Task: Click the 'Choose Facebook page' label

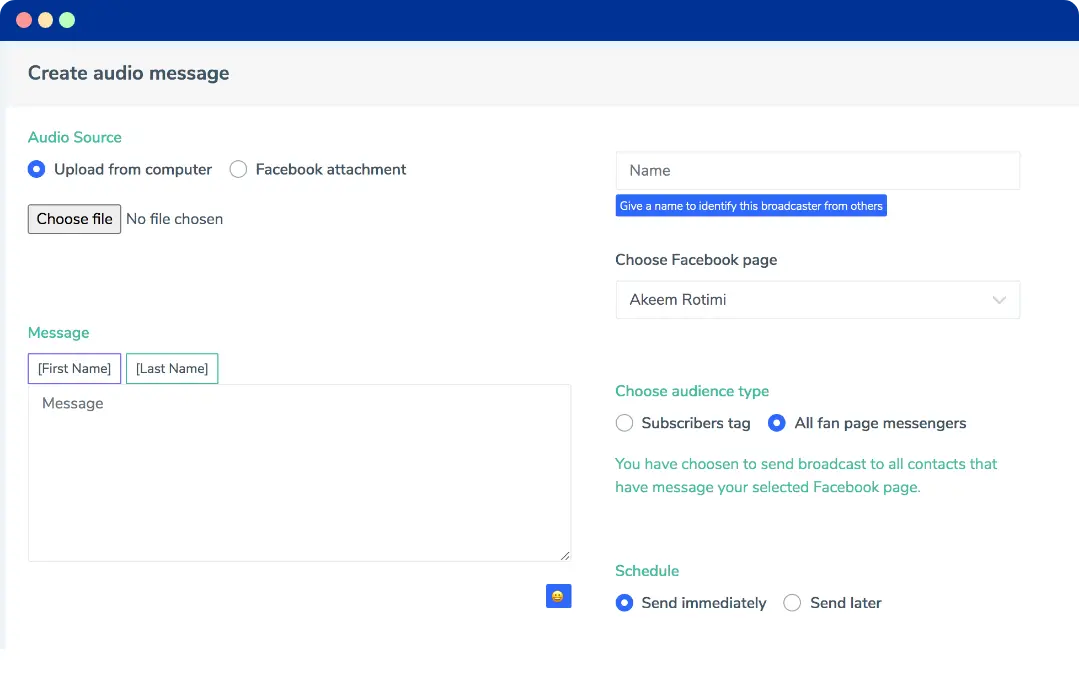Action: click(x=696, y=259)
